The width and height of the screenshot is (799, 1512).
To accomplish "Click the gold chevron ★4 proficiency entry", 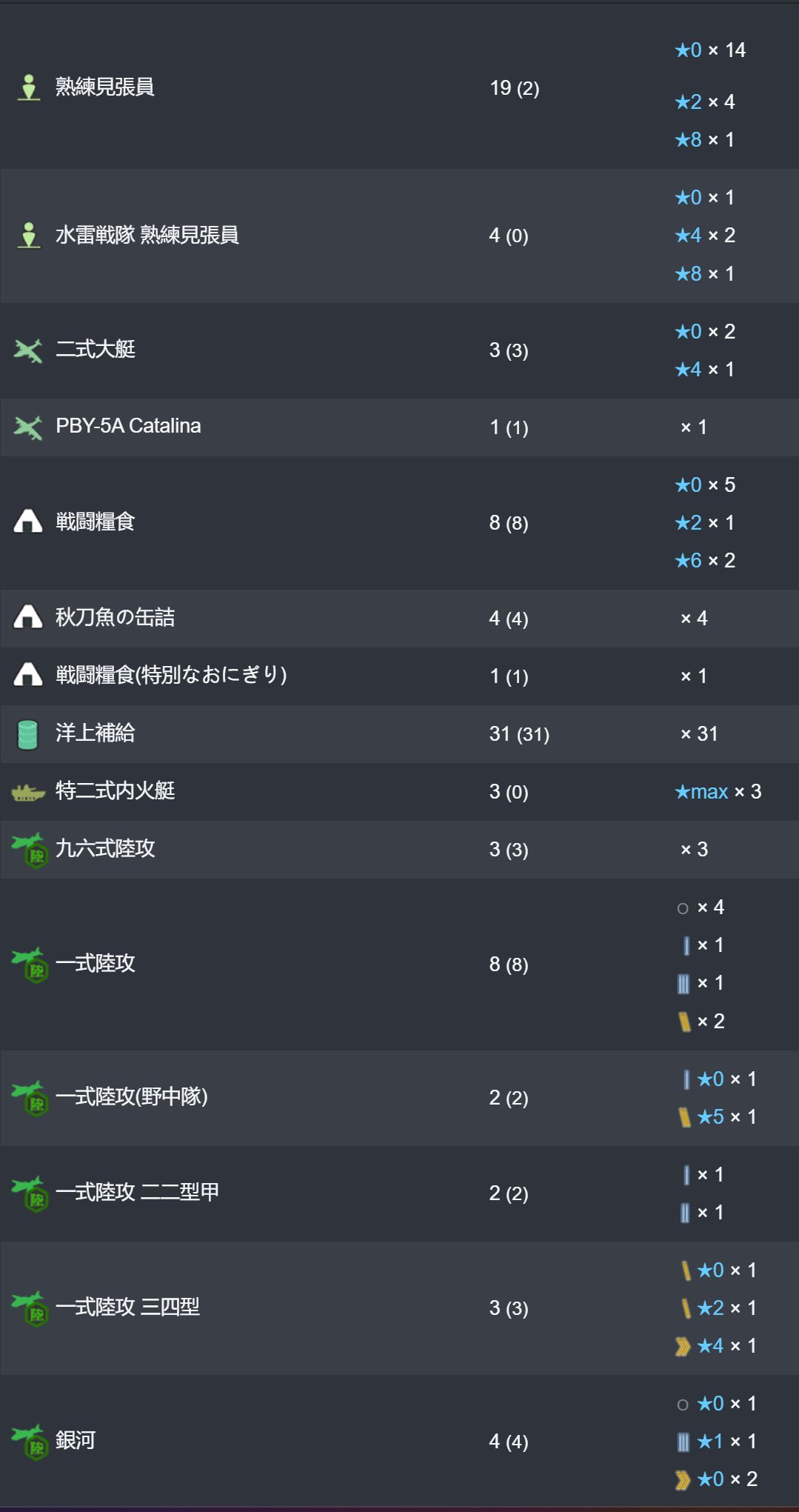I will coord(715,1345).
